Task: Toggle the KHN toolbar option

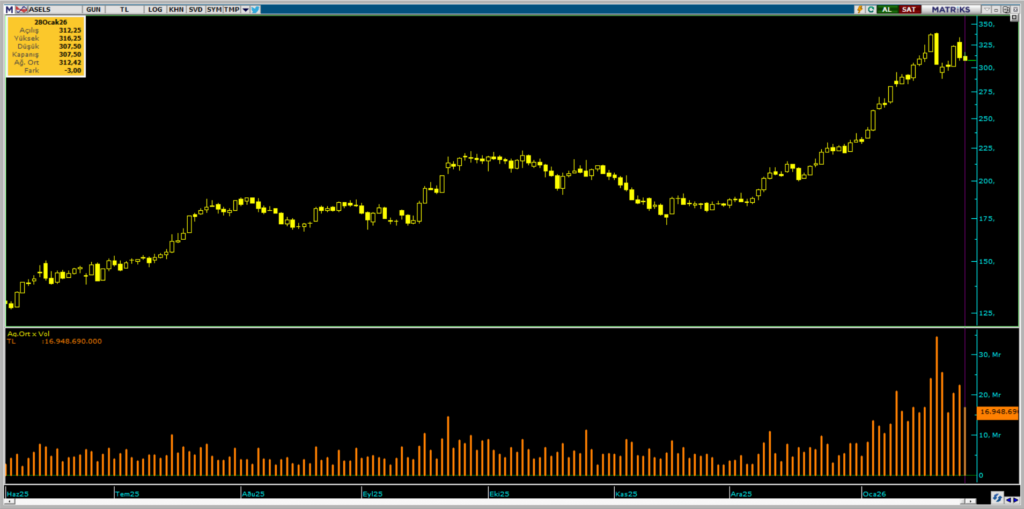Action: [x=176, y=9]
